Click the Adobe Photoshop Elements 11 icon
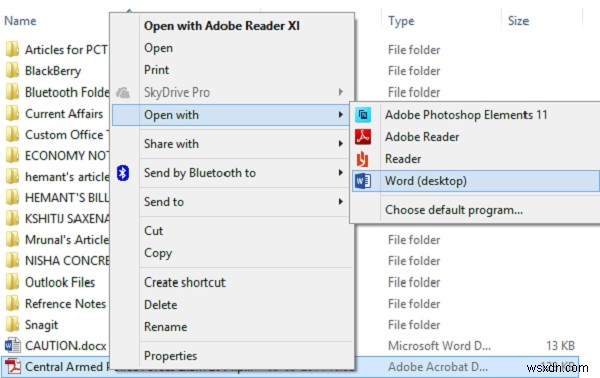 pyautogui.click(x=363, y=115)
